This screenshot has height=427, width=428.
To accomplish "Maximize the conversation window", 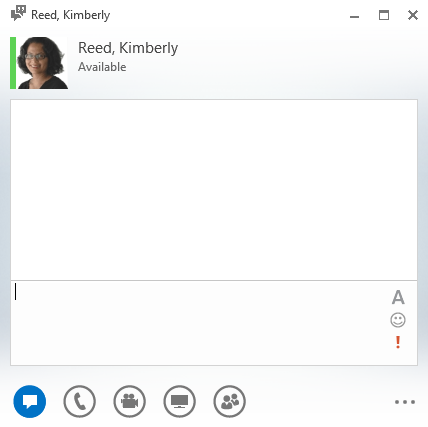I will tap(384, 15).
